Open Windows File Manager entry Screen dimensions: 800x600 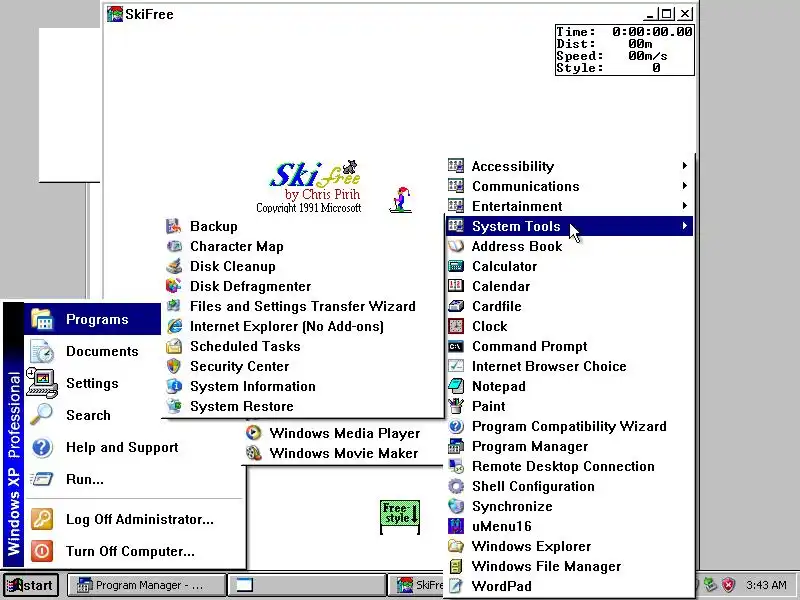[569, 566]
